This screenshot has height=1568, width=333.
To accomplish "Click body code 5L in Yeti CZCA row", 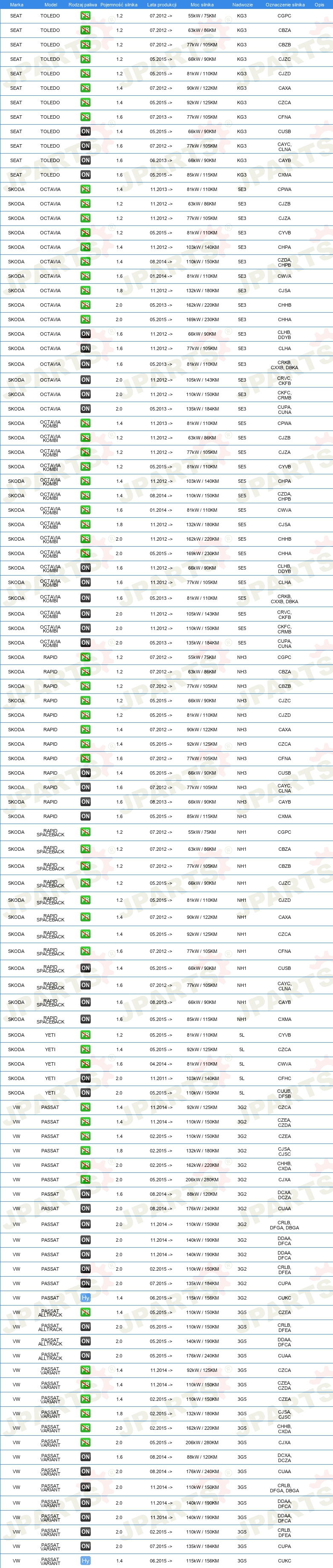I will tap(242, 1049).
